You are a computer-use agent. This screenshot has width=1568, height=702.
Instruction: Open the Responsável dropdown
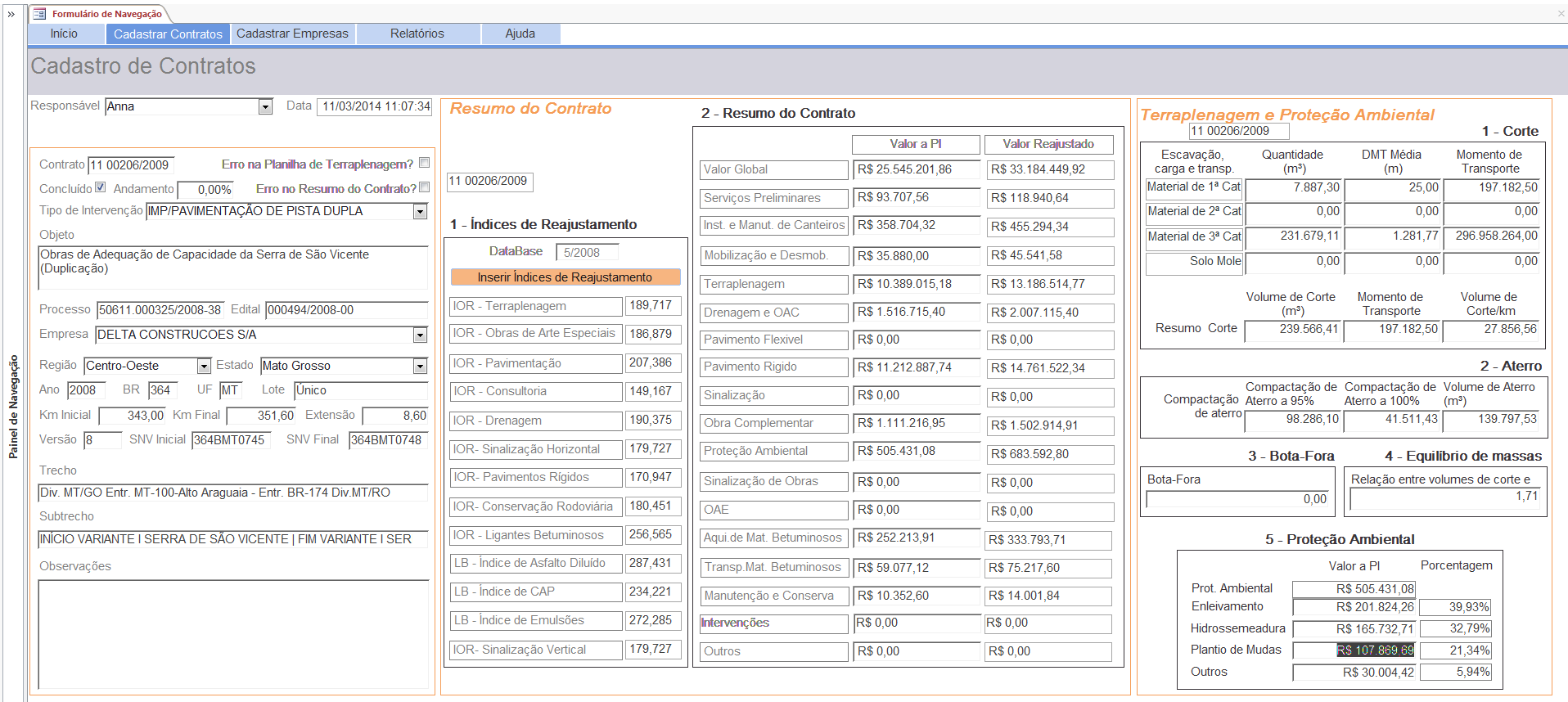(x=265, y=106)
